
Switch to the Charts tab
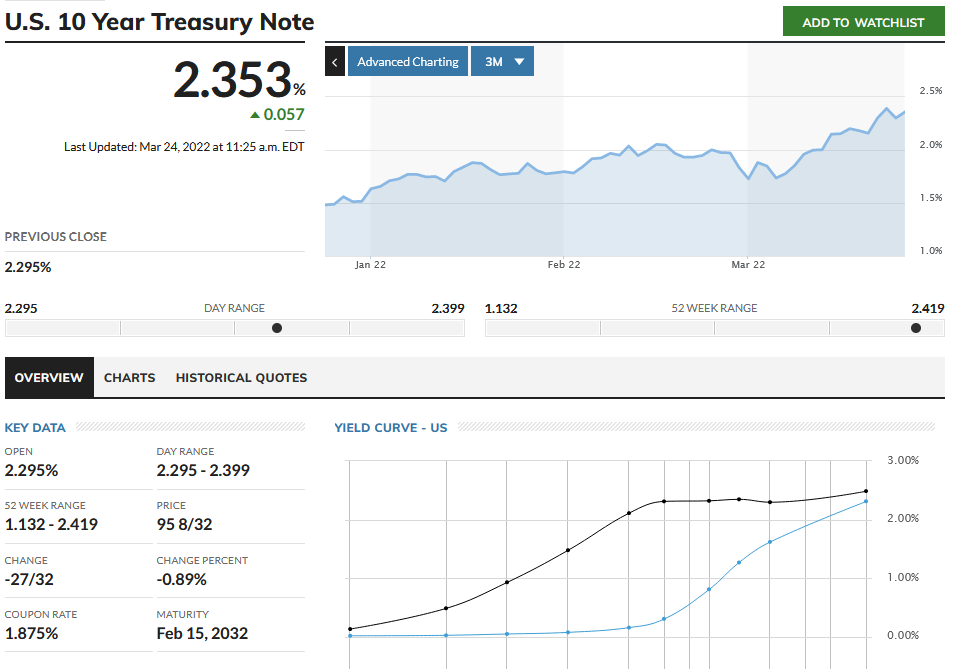coord(129,378)
